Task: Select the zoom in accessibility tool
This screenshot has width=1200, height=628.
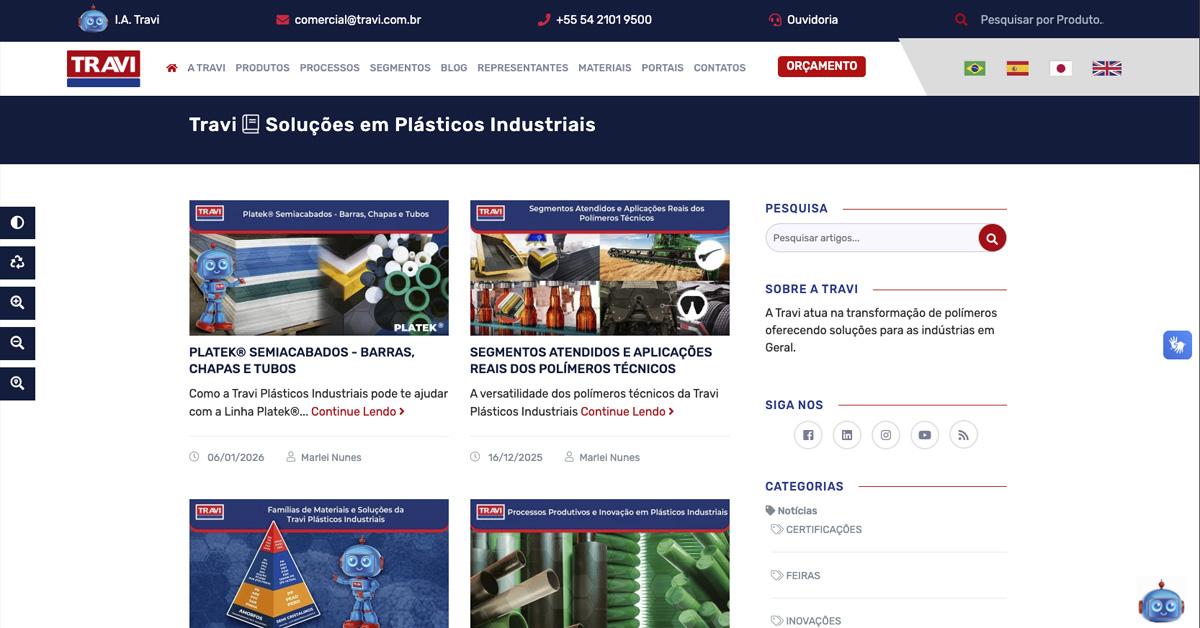Action: point(16,302)
